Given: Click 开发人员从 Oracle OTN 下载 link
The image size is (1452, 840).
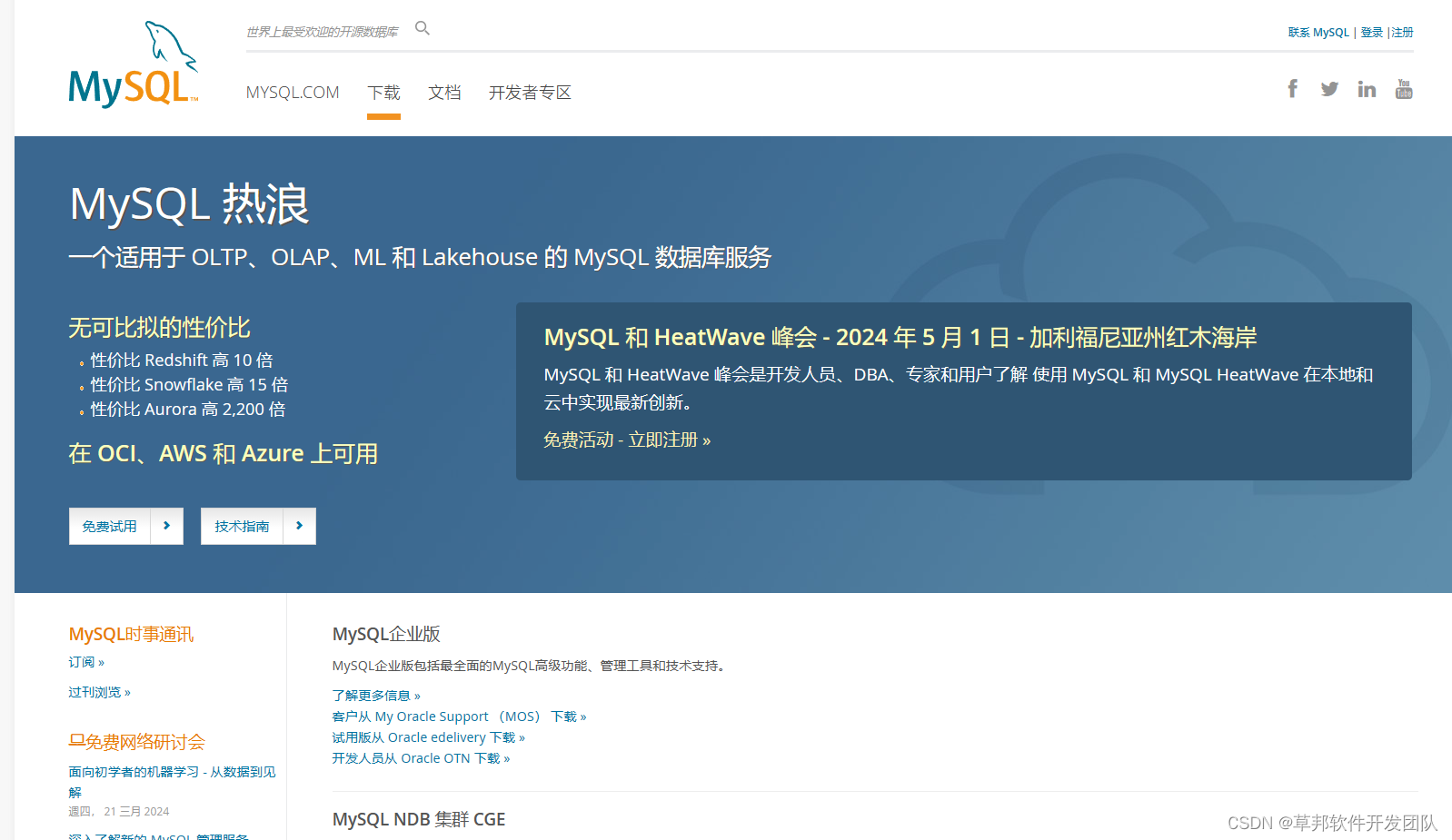Looking at the screenshot, I should (x=421, y=758).
